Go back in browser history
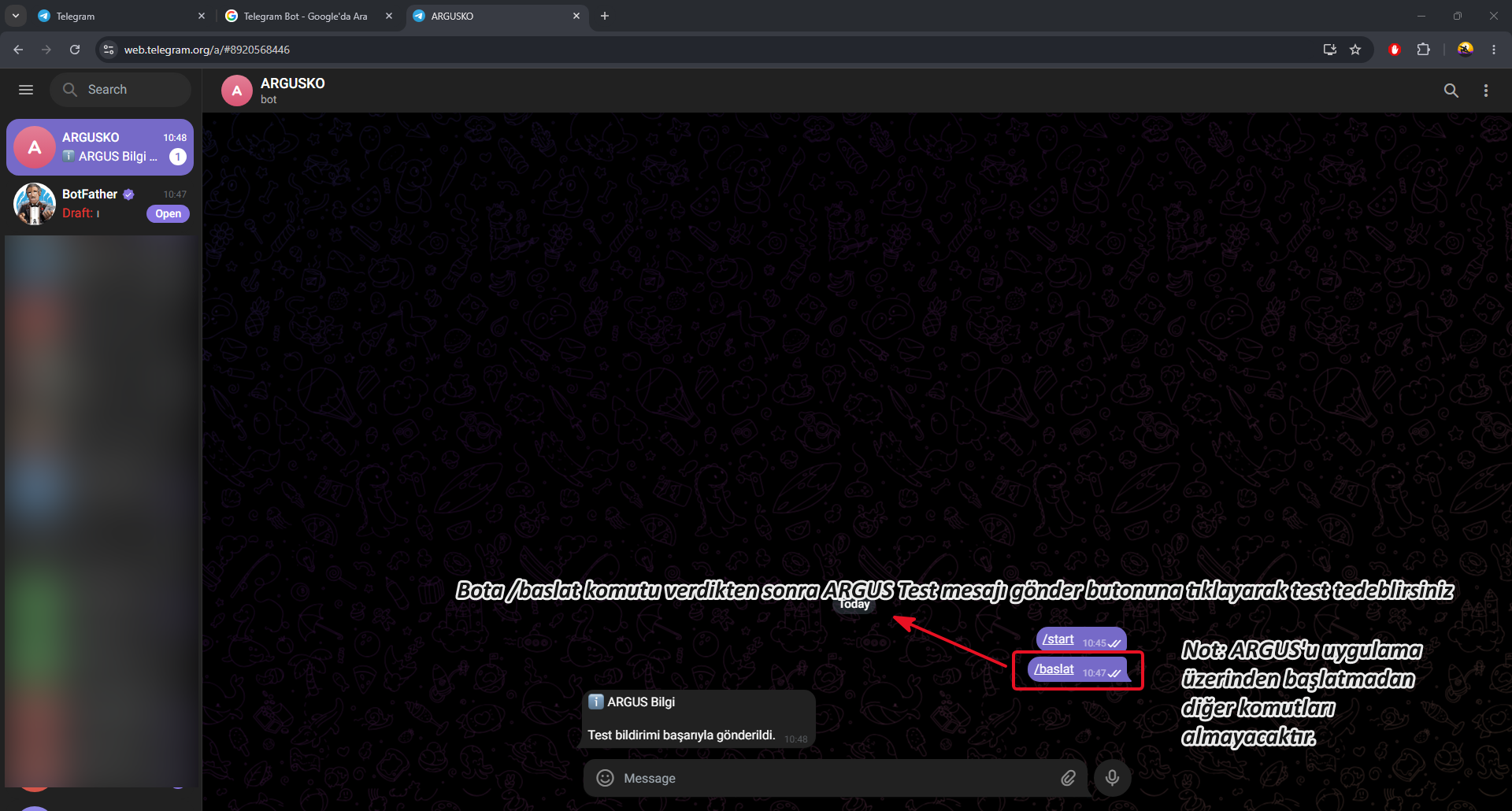This screenshot has width=1512, height=811. [18, 50]
